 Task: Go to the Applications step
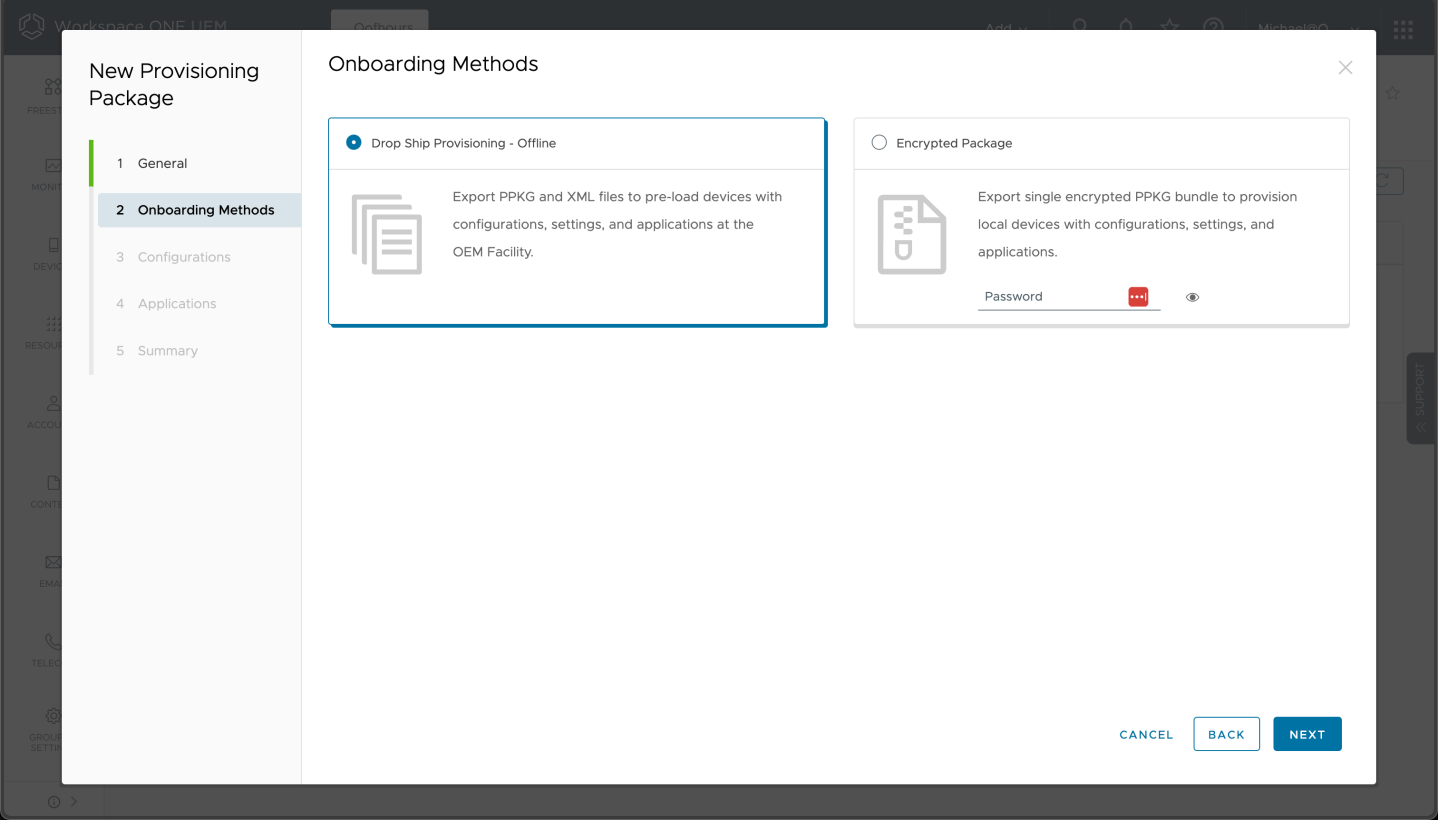[177, 303]
